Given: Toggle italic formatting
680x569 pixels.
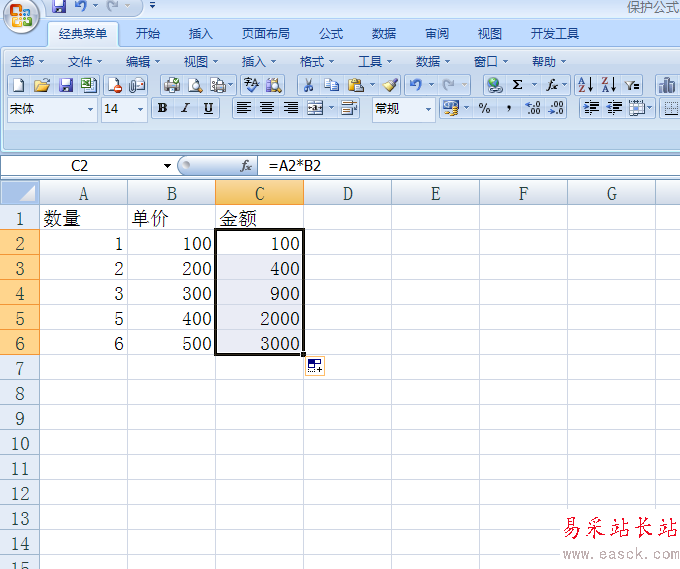Looking at the screenshot, I should tap(186, 108).
